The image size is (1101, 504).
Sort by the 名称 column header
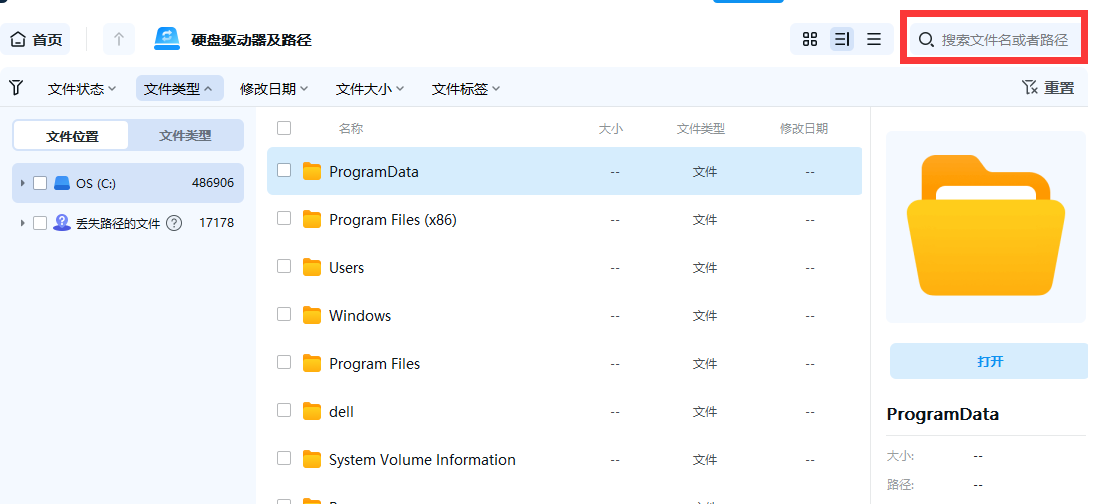pyautogui.click(x=351, y=128)
